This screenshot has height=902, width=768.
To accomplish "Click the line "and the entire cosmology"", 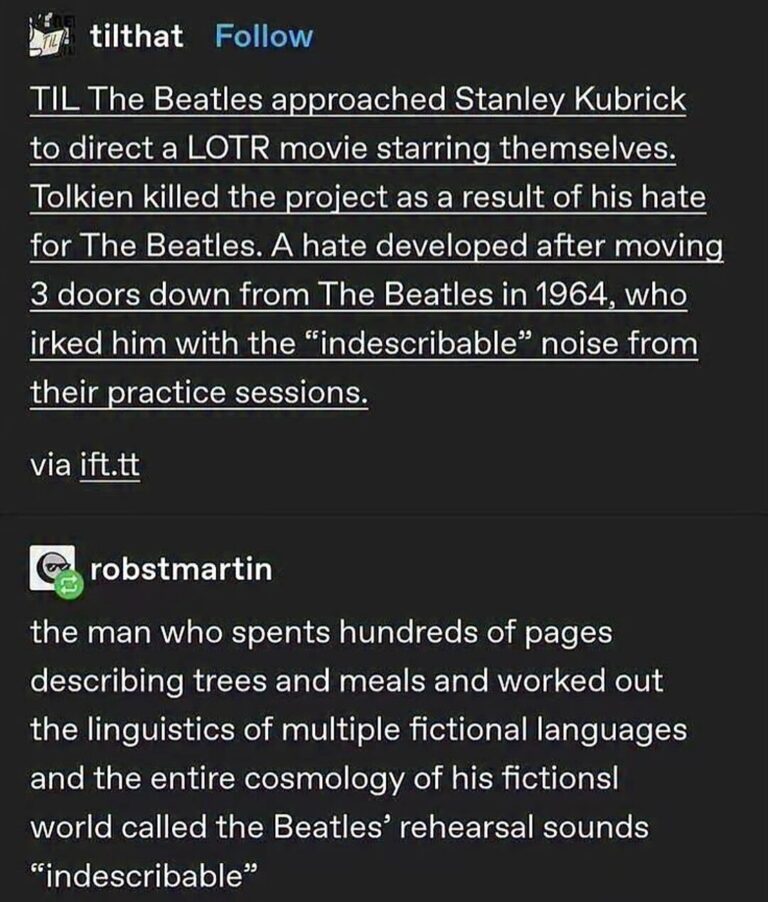I will 324,779.
